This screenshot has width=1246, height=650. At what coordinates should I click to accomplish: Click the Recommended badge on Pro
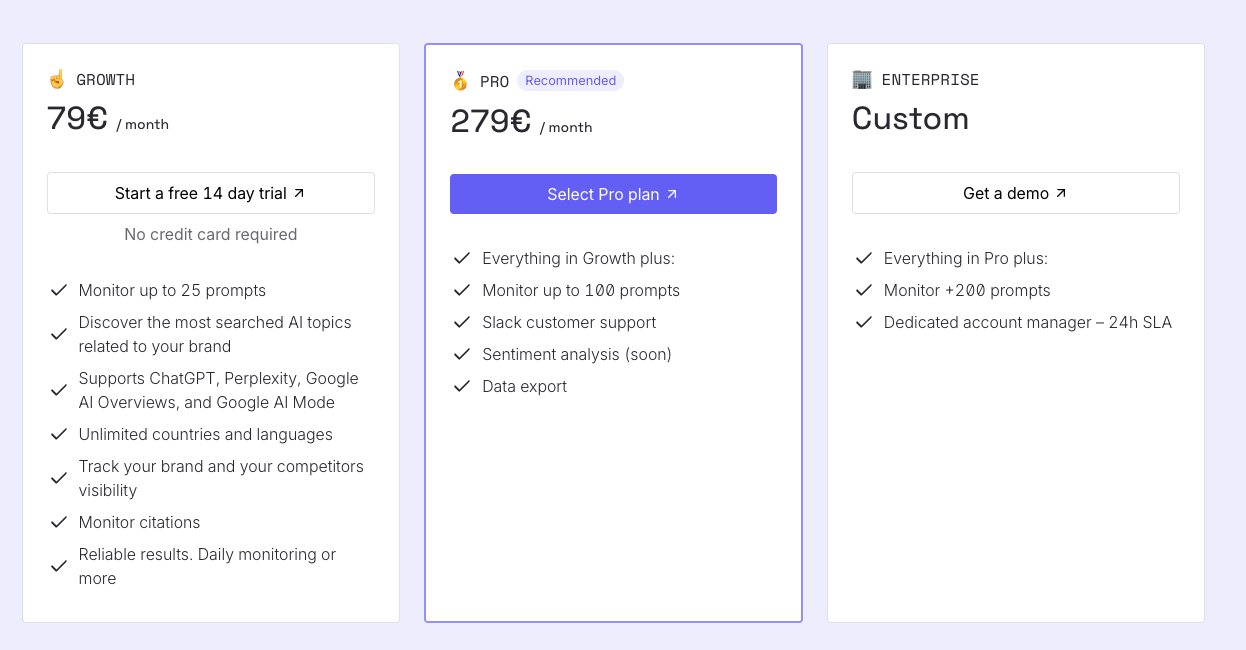pos(570,81)
